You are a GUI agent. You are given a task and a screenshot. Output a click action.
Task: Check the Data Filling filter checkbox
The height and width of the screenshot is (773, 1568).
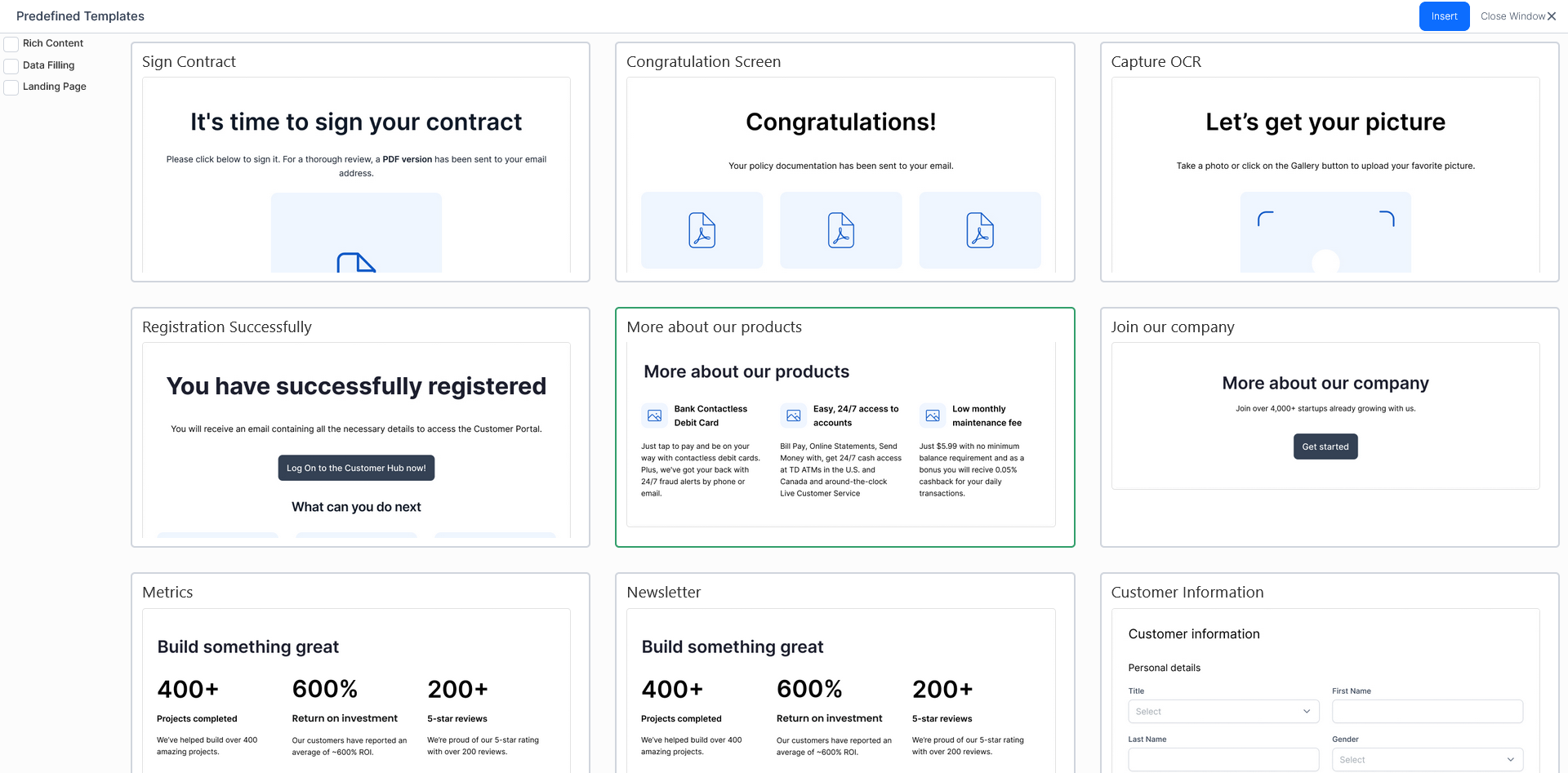11,66
